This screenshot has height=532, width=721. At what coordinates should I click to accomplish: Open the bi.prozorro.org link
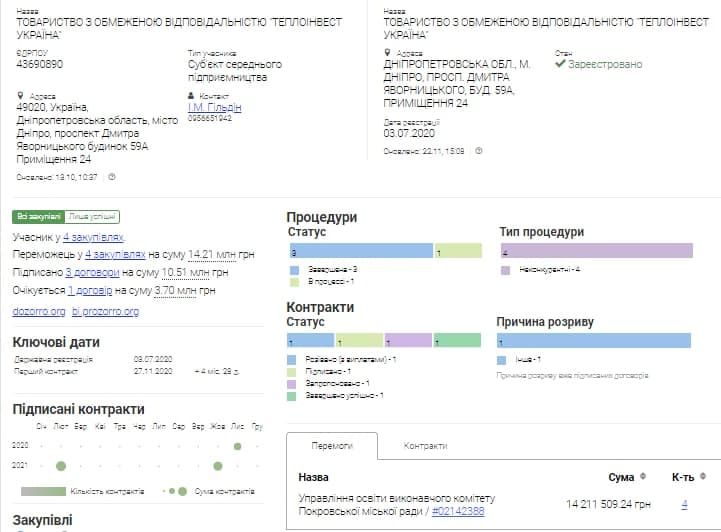tap(105, 311)
